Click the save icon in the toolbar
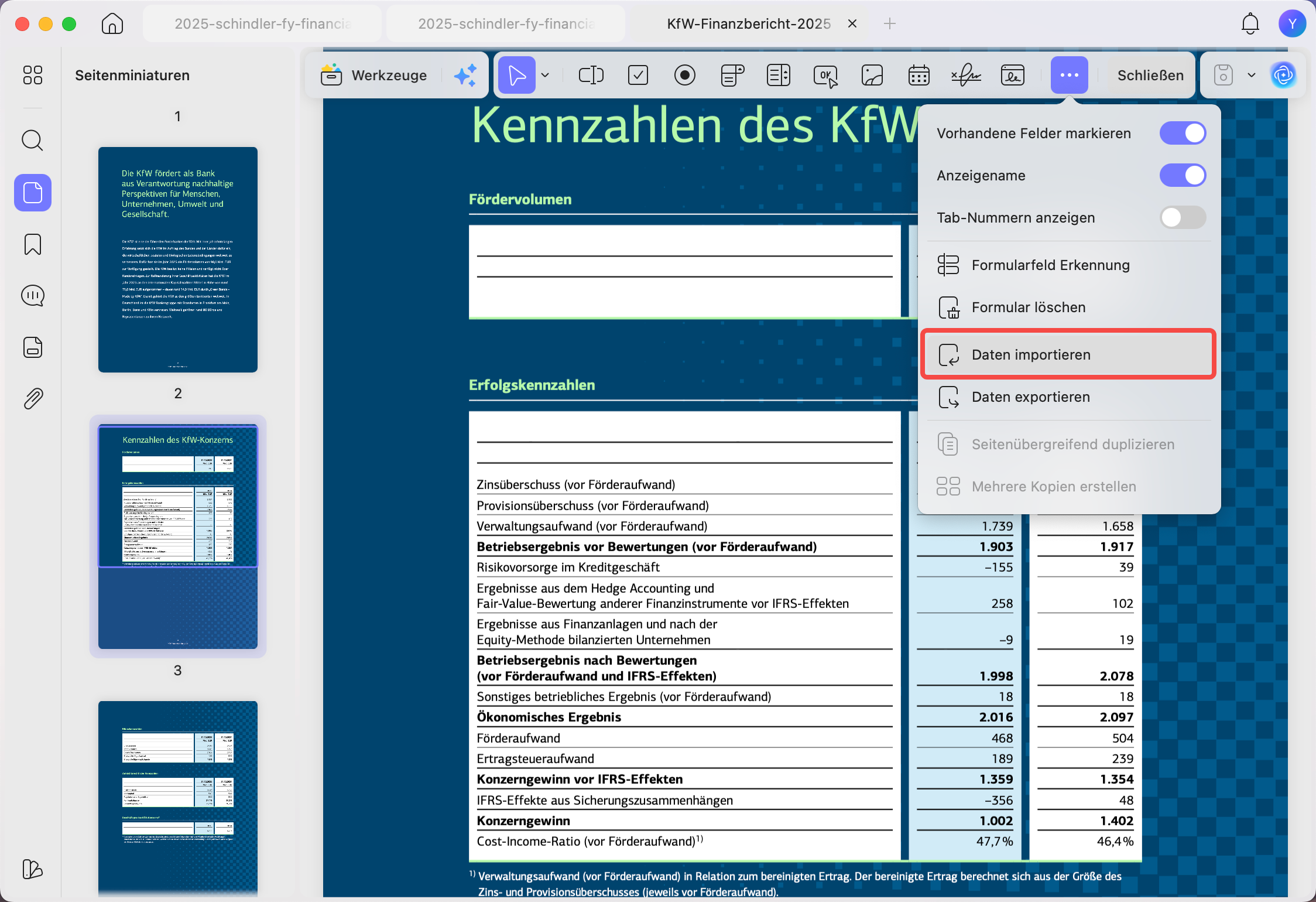This screenshot has width=1316, height=902. pos(1224,75)
